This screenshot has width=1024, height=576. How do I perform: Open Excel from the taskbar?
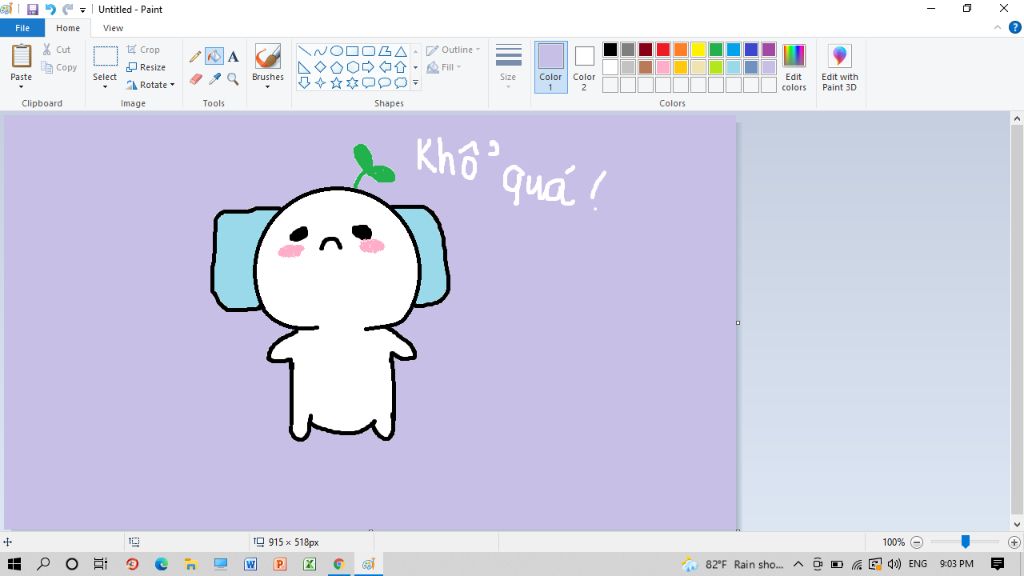pyautogui.click(x=310, y=564)
